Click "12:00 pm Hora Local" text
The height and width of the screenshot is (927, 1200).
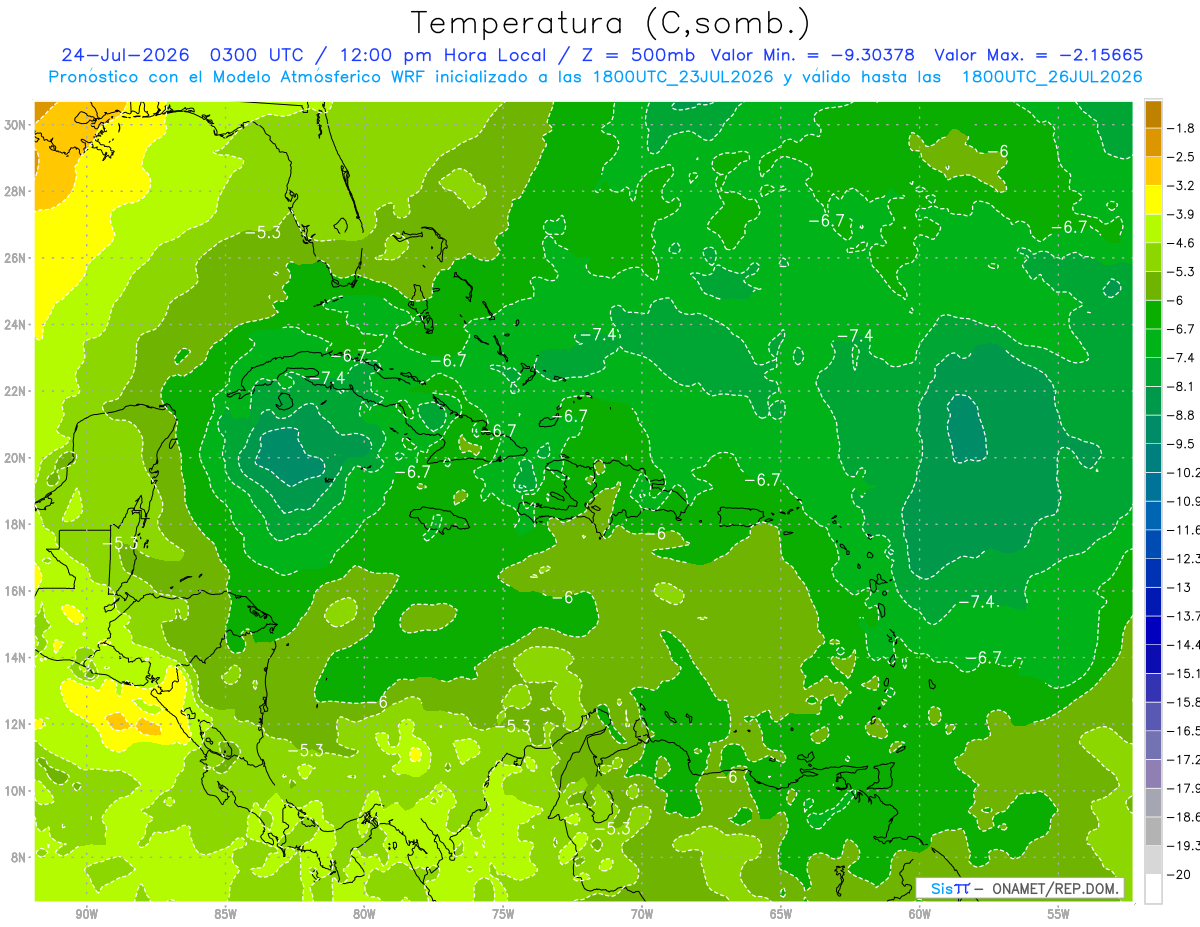[x=444, y=55]
